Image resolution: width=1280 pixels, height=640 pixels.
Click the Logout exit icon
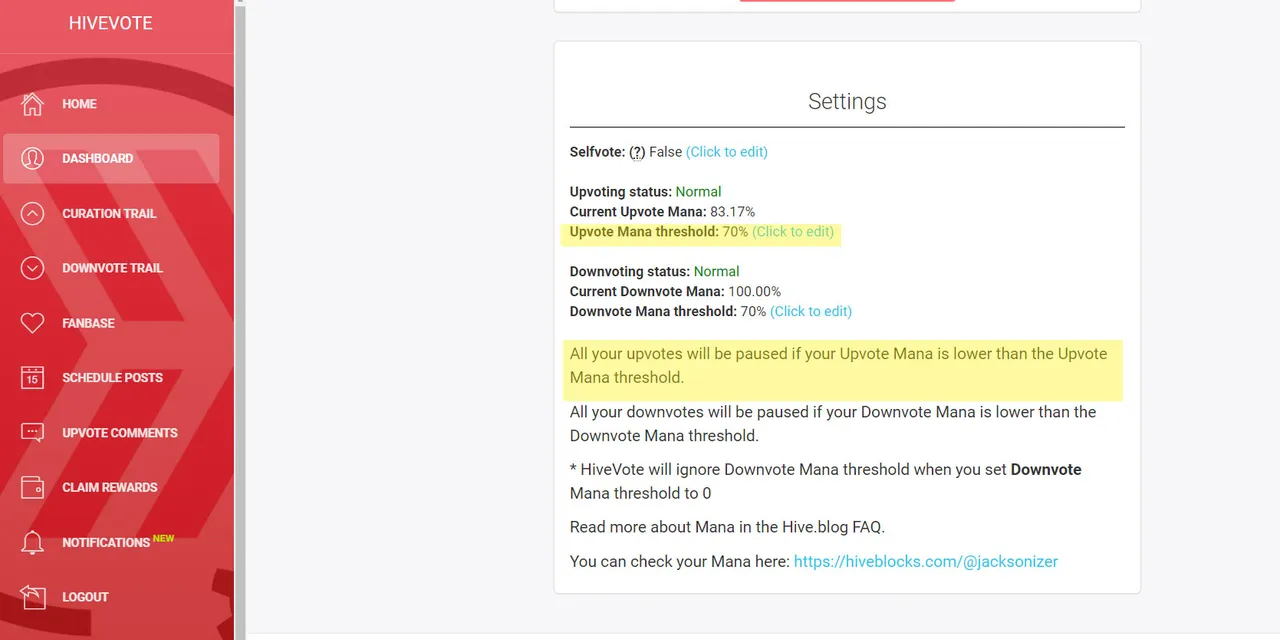(x=32, y=597)
